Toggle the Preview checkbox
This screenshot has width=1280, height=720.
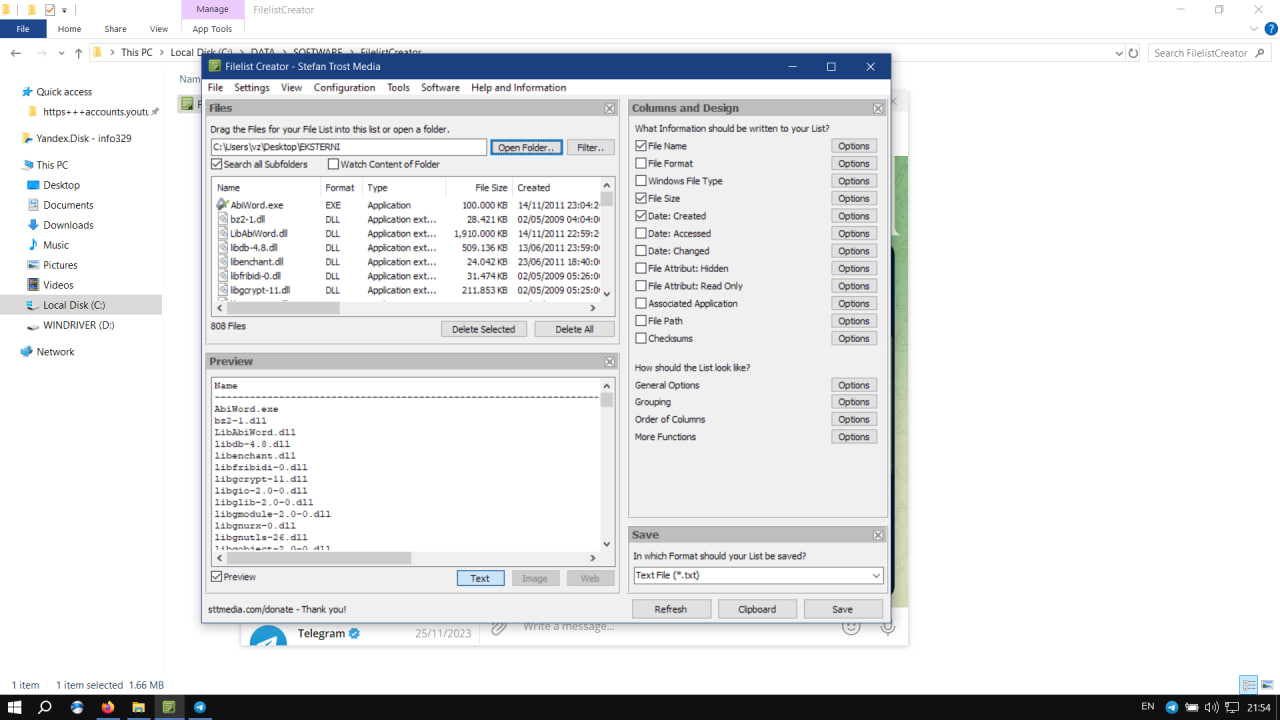[x=216, y=577]
